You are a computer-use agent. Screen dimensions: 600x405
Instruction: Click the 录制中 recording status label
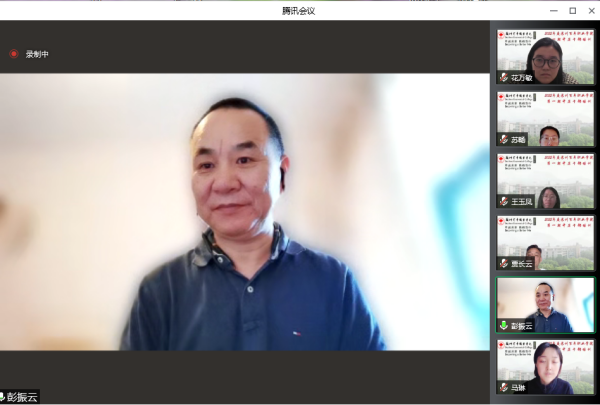[x=37, y=54]
